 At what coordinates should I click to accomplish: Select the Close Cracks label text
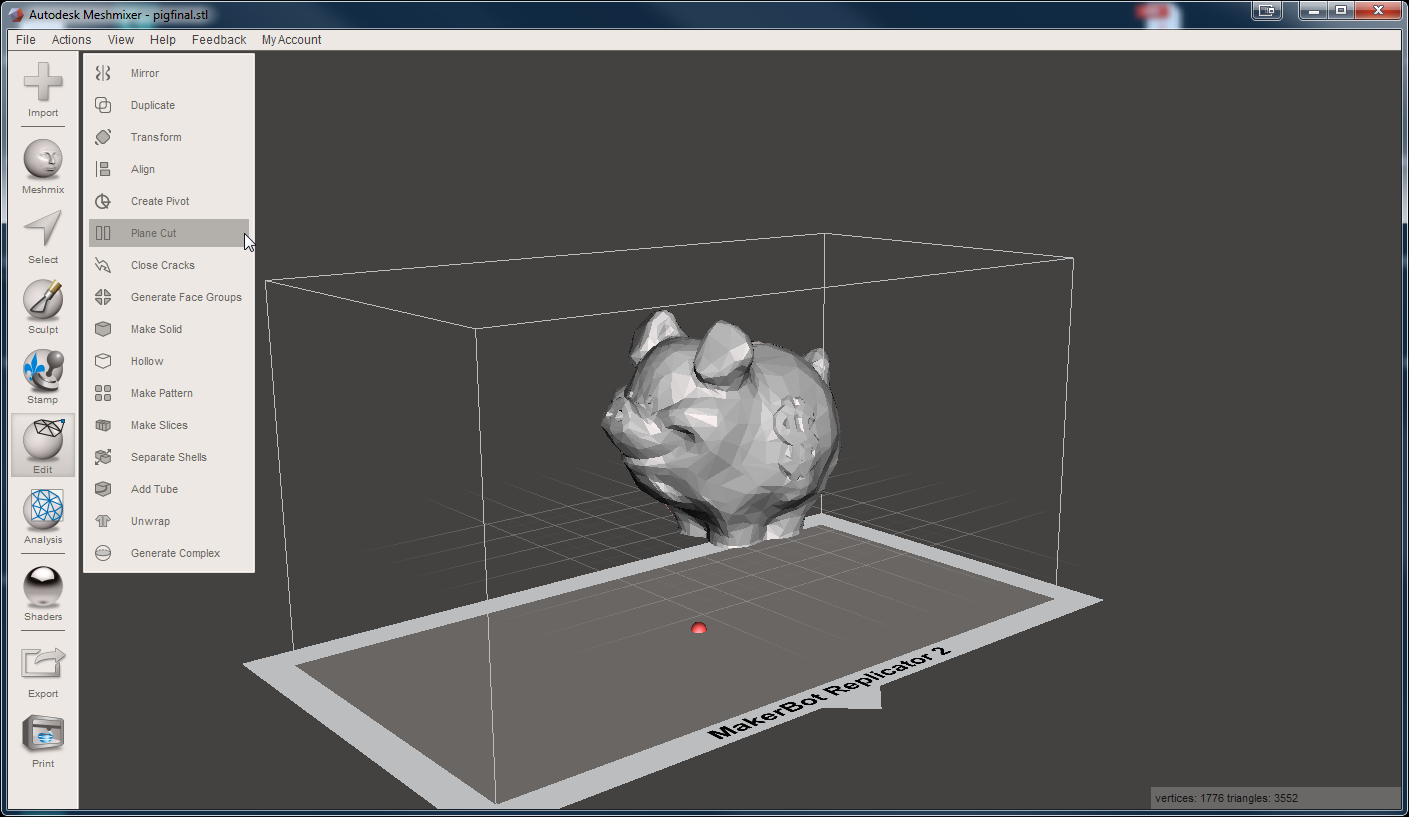coord(163,265)
